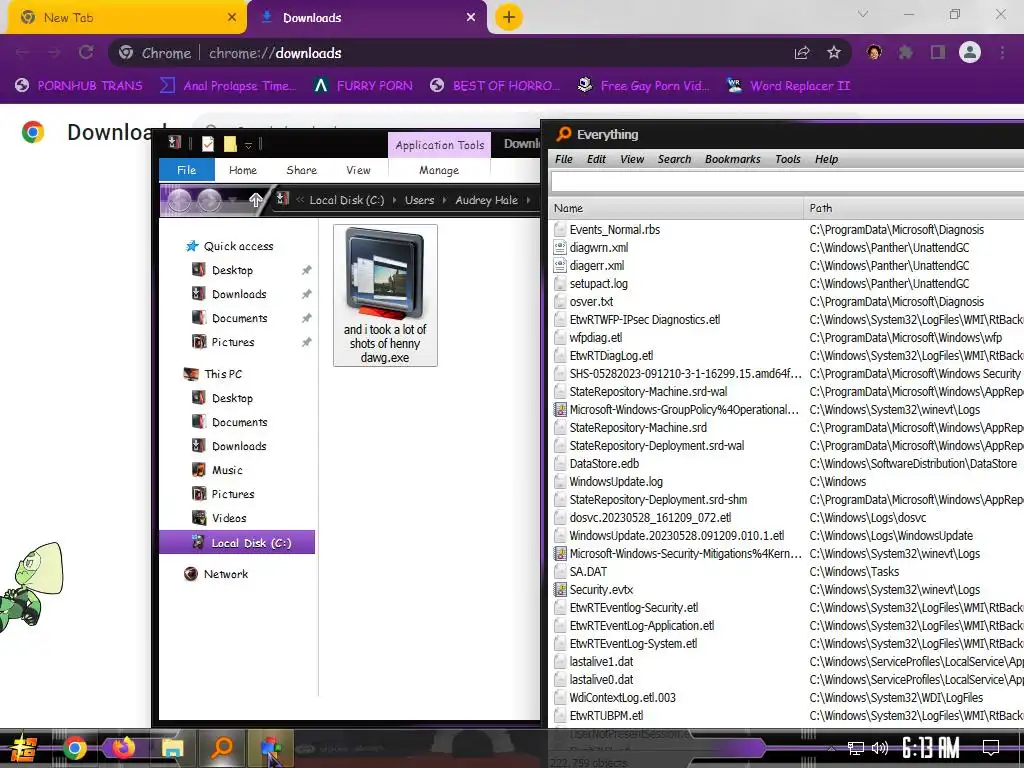This screenshot has width=1024, height=768.
Task: Open the Share ribbon tab in Explorer
Action: tap(302, 170)
